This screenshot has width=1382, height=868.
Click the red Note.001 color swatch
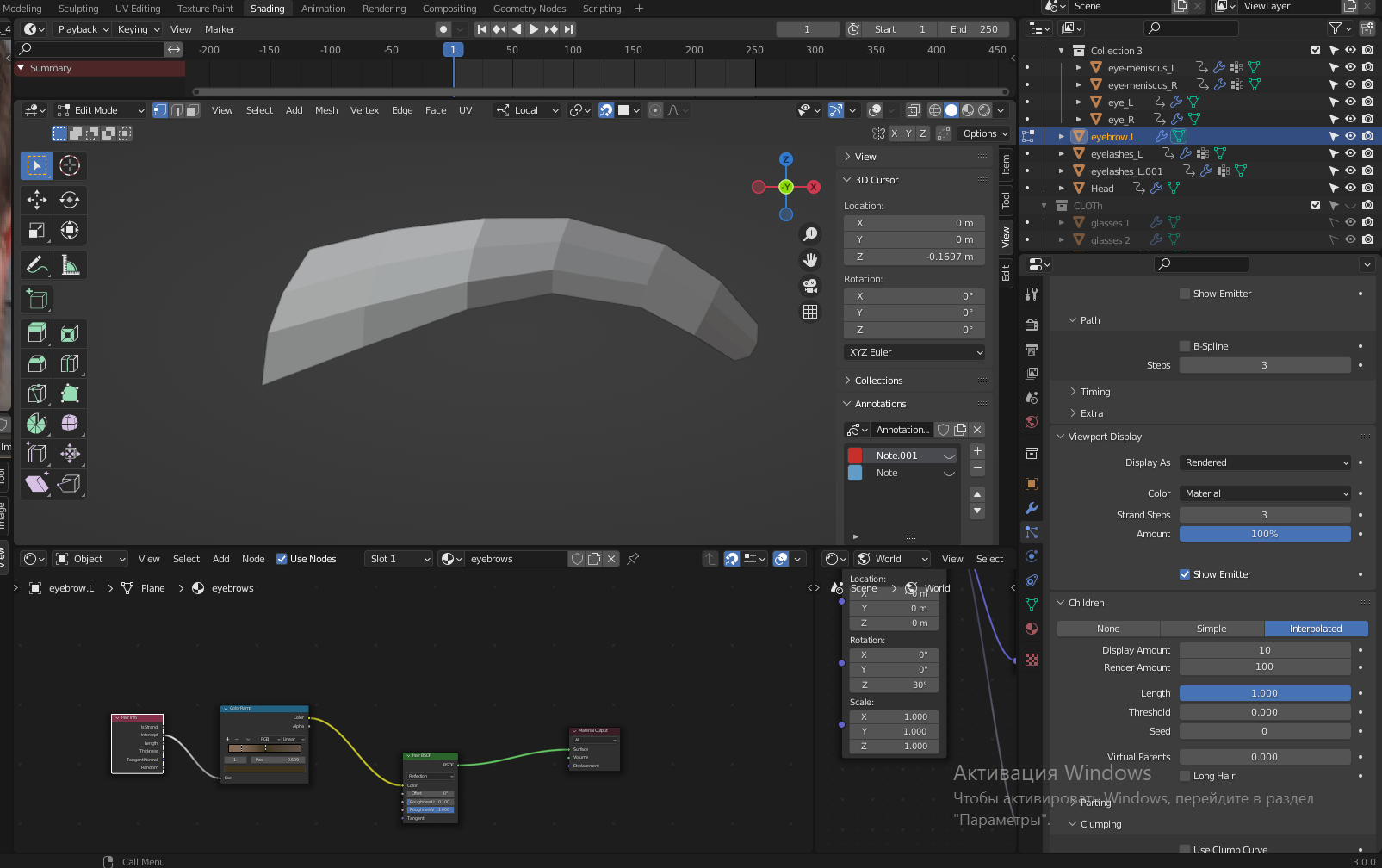[x=855, y=456]
